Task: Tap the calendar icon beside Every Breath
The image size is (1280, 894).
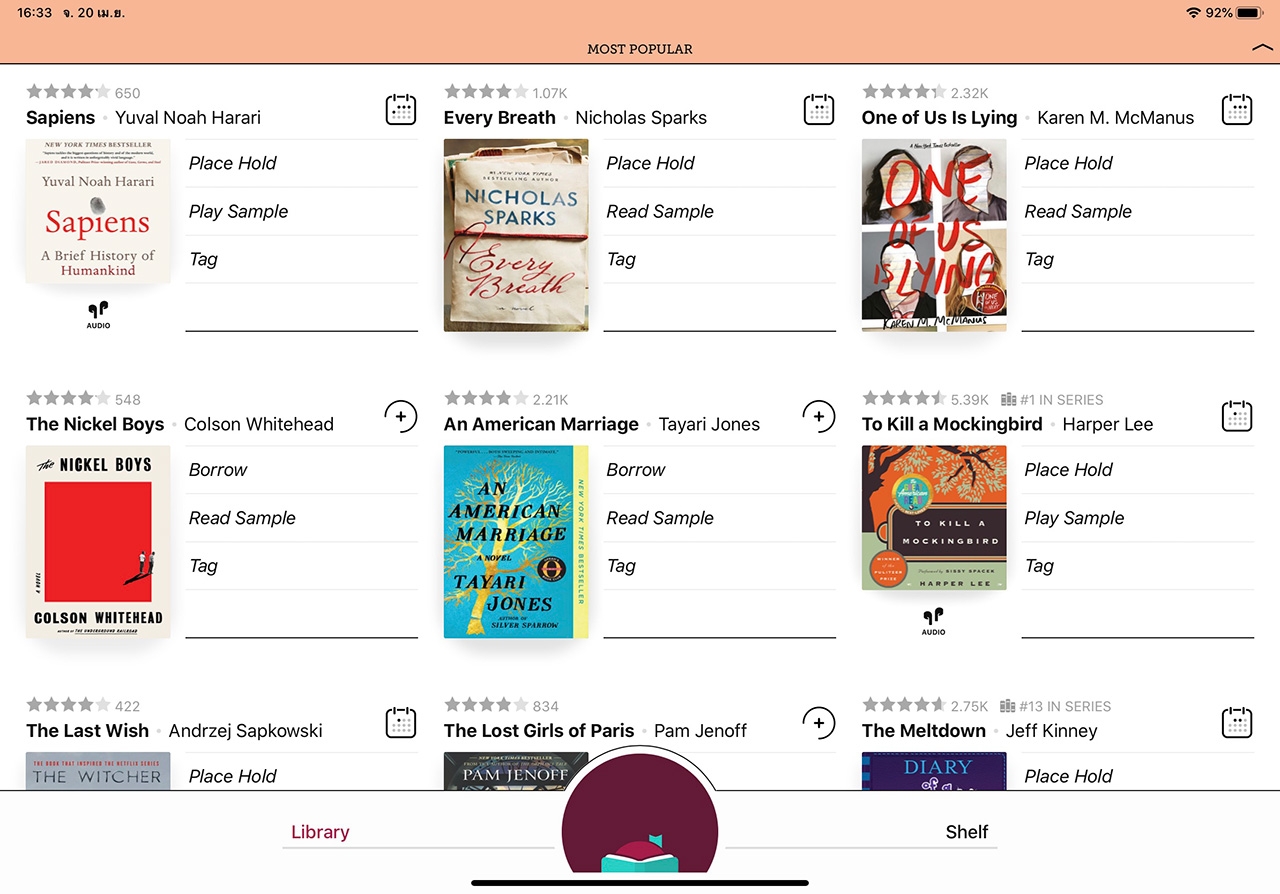Action: click(819, 110)
